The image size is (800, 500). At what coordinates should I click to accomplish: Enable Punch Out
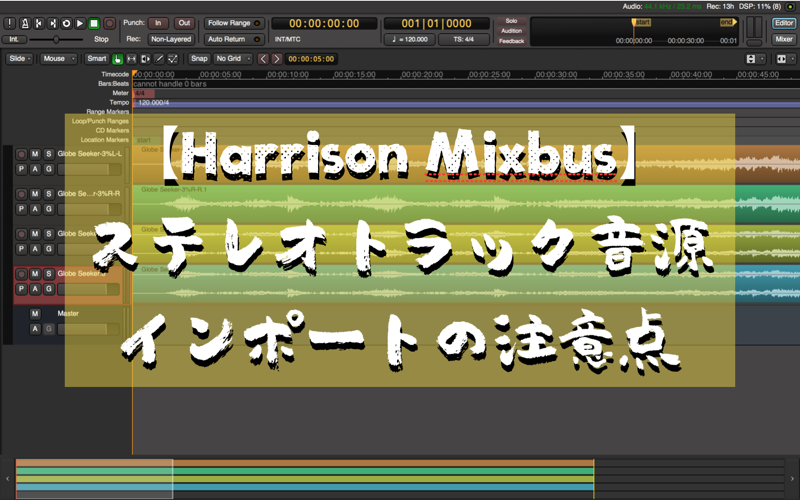(184, 23)
